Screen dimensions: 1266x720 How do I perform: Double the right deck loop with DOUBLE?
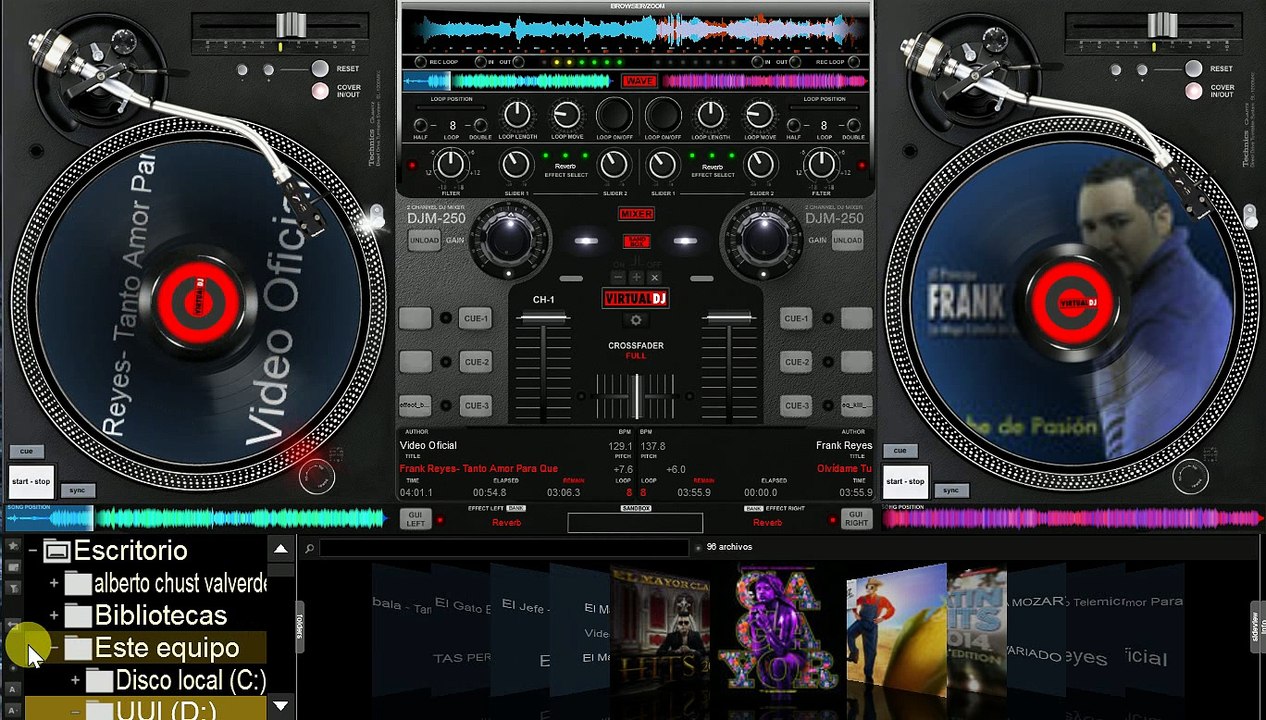tap(853, 126)
